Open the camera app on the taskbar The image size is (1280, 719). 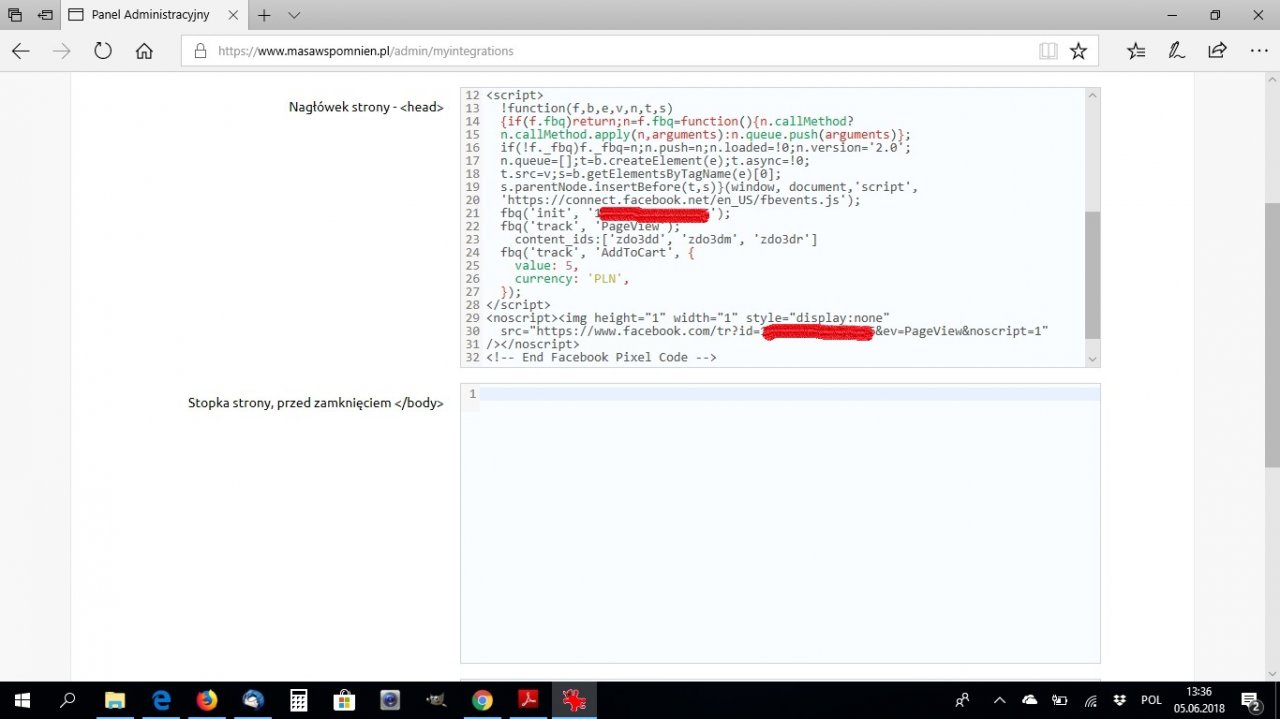390,700
